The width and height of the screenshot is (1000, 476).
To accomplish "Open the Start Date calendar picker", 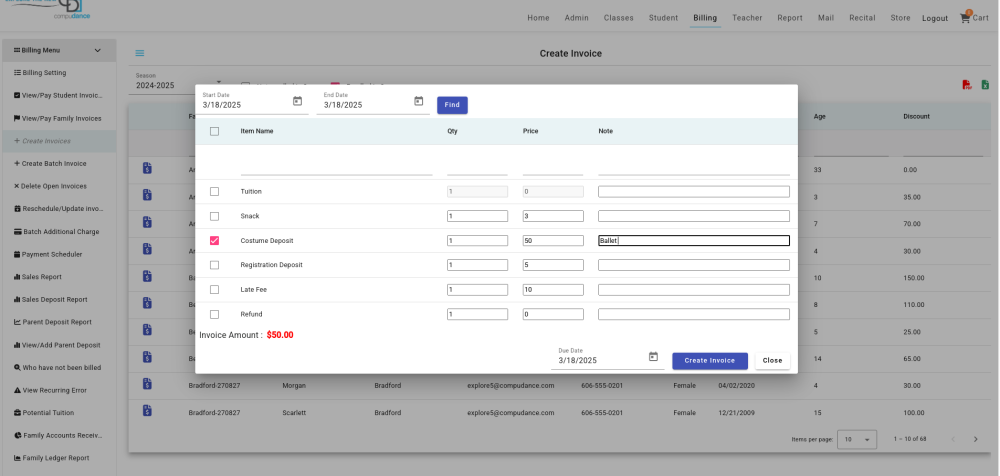I will [297, 101].
